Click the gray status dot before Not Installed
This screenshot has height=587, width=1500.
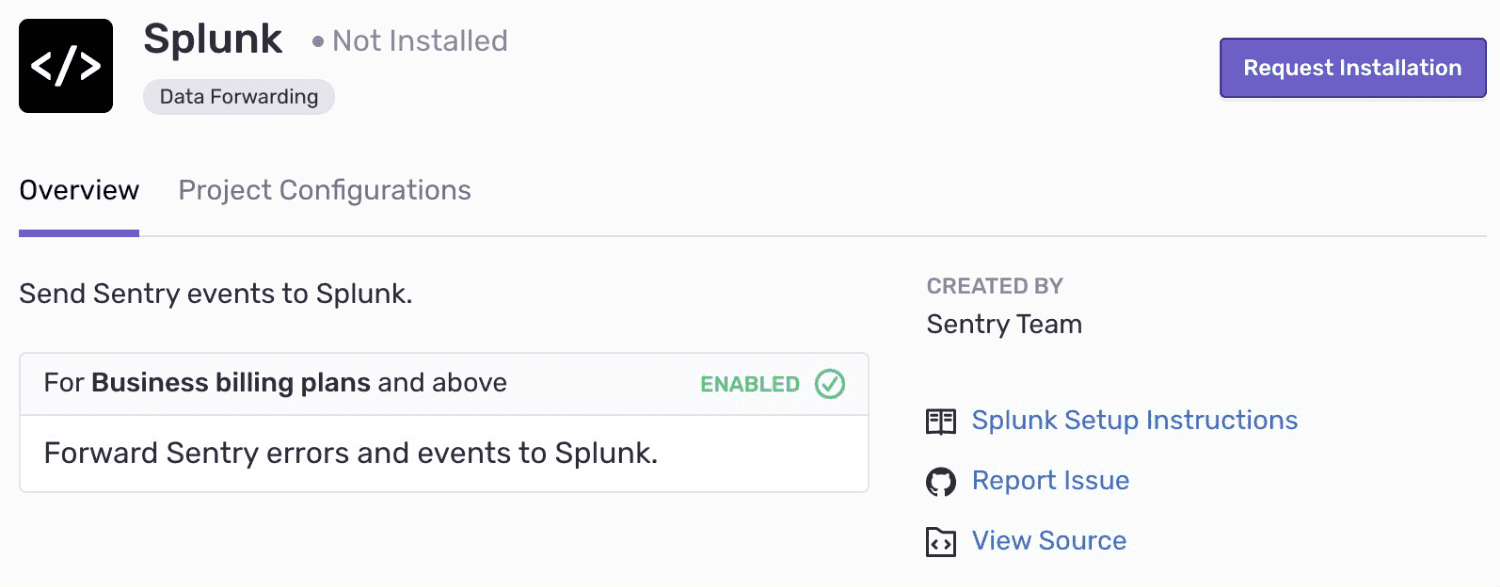317,42
